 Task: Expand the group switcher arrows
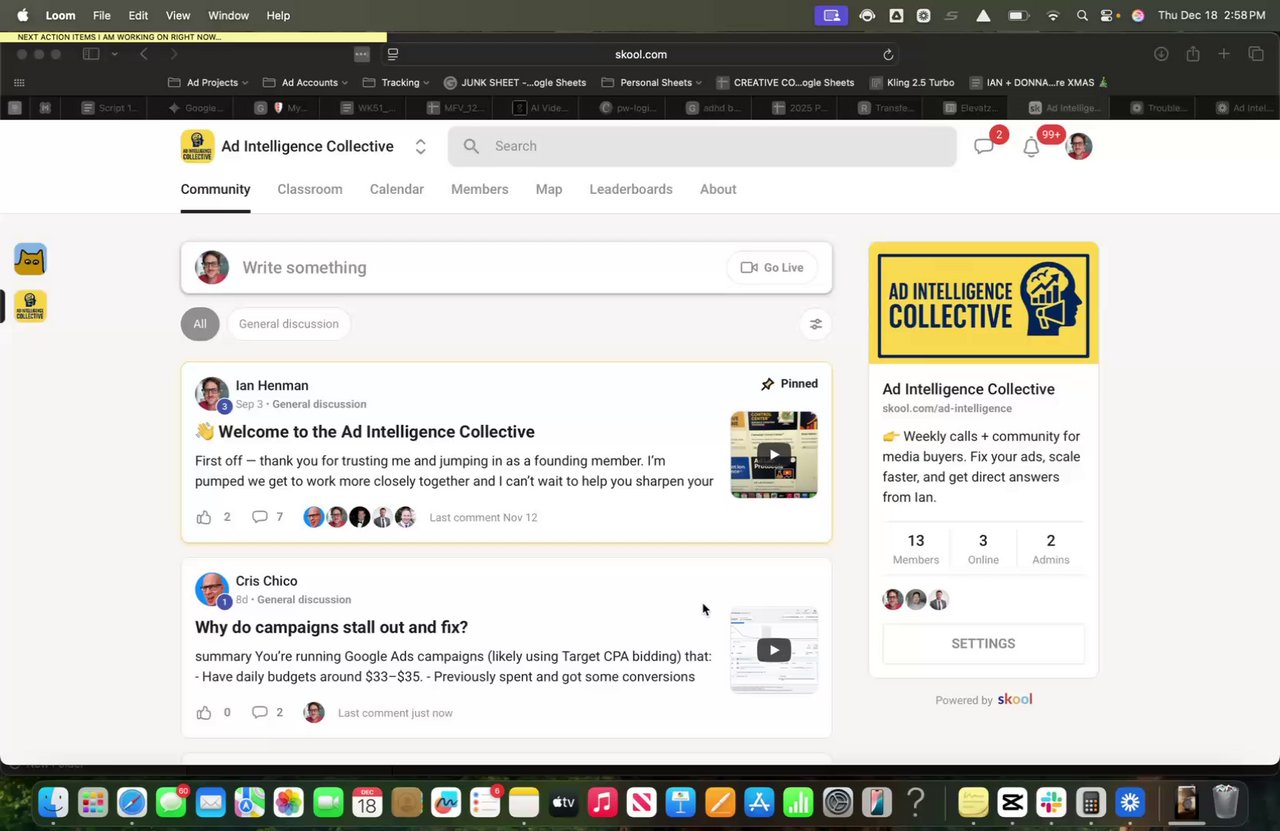[421, 147]
